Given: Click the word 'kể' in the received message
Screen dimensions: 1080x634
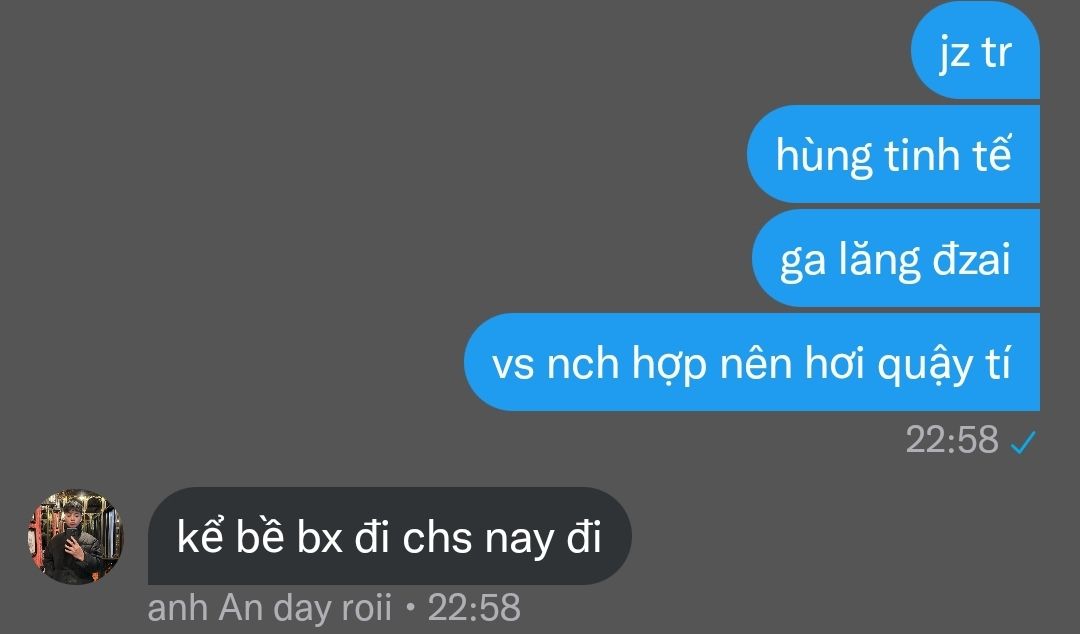Looking at the screenshot, I should [x=200, y=534].
